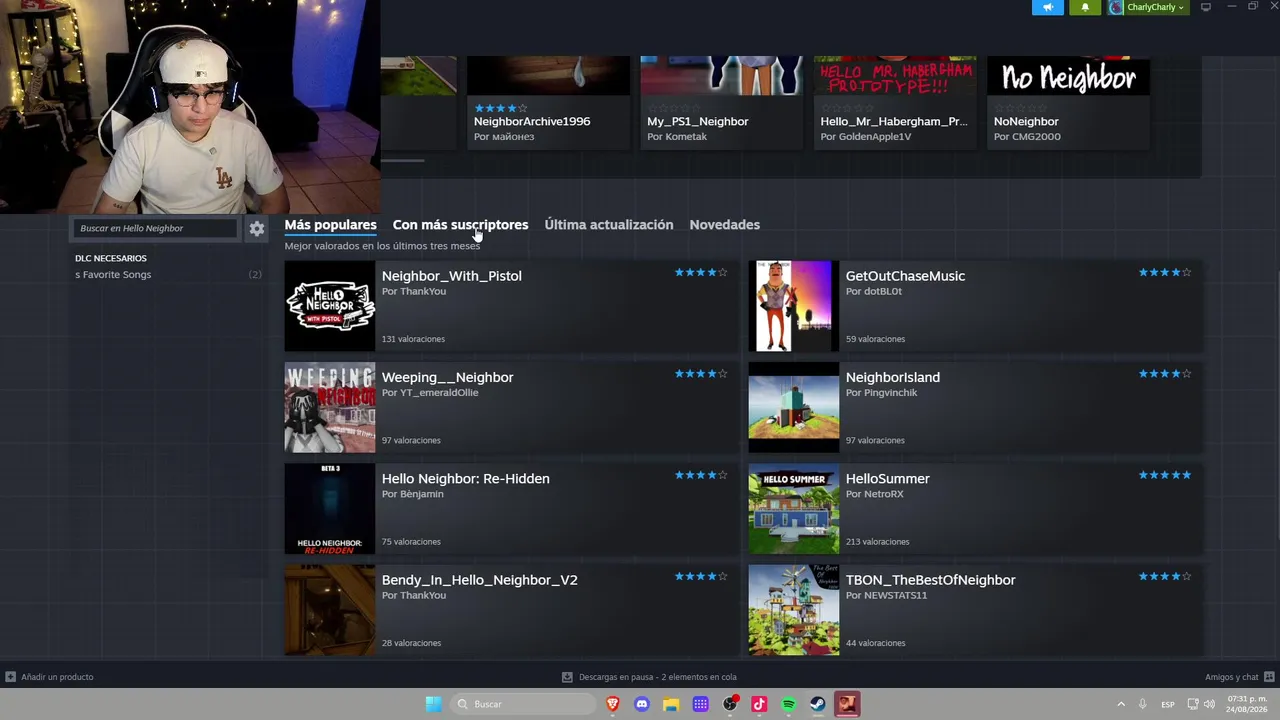Open the taskbar clock and calendar
Viewport: 1280px width, 720px height.
(x=1246, y=704)
